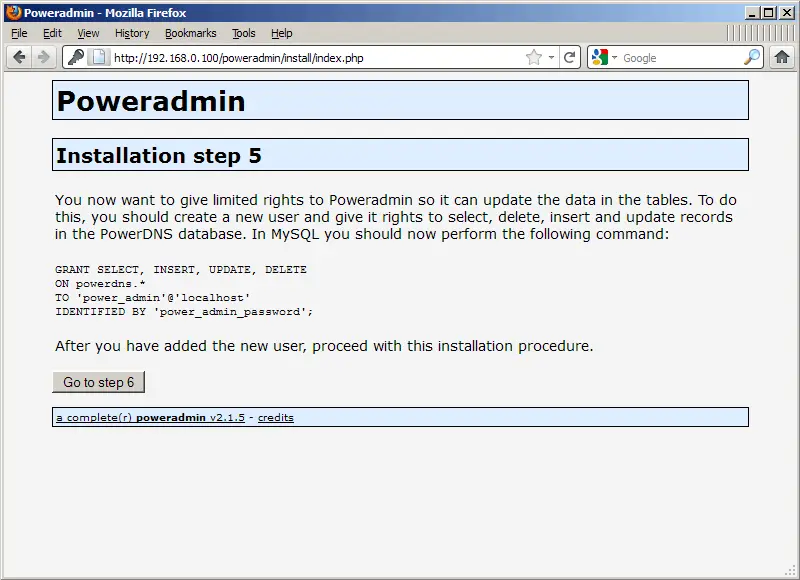Open the search engine selector dropdown
The height and width of the screenshot is (580, 800).
point(614,57)
